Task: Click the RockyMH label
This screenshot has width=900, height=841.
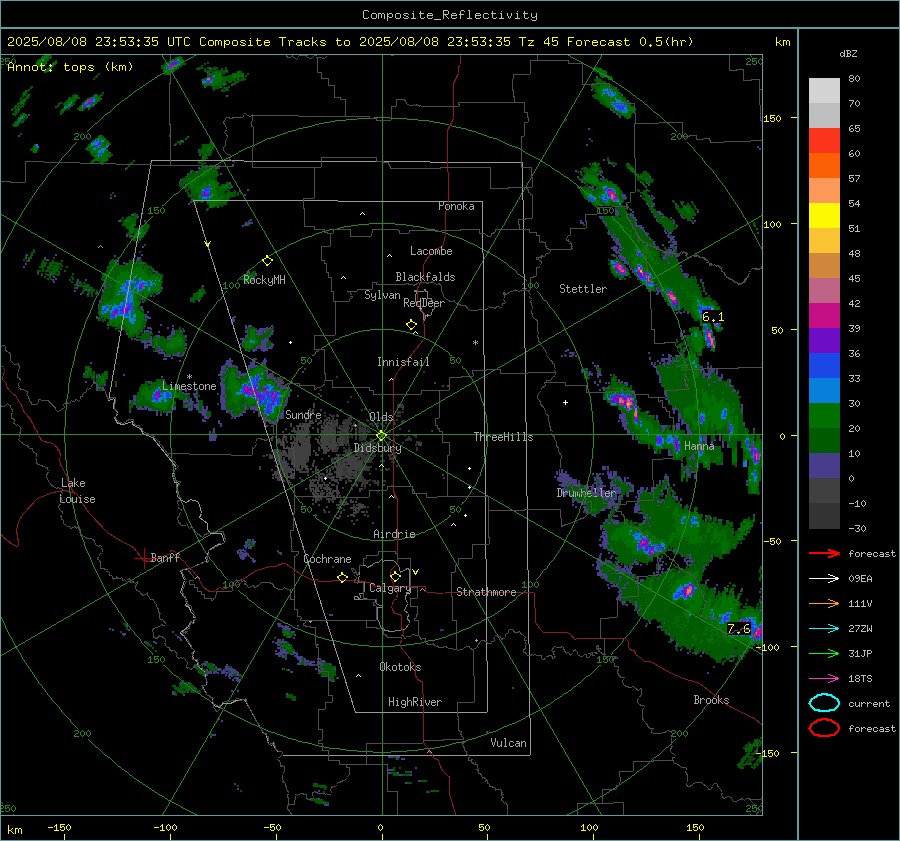Action: pyautogui.click(x=264, y=280)
